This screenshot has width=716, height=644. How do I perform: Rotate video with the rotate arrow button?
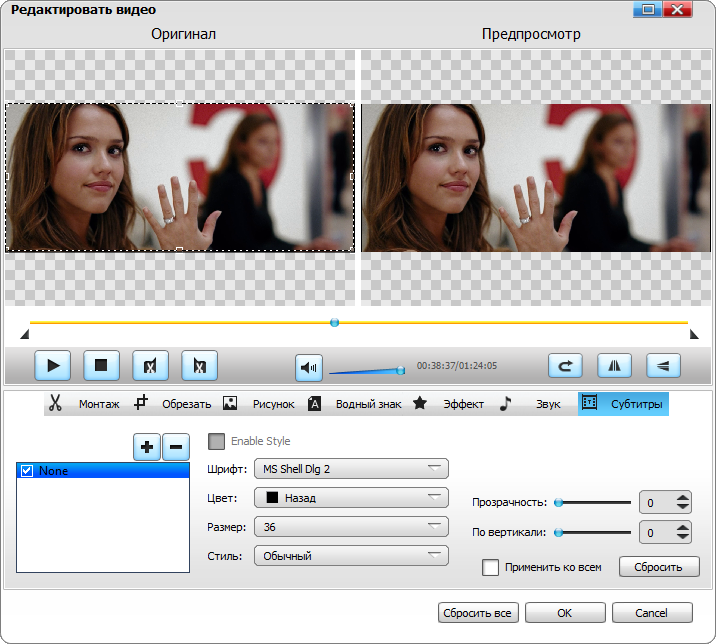(565, 365)
